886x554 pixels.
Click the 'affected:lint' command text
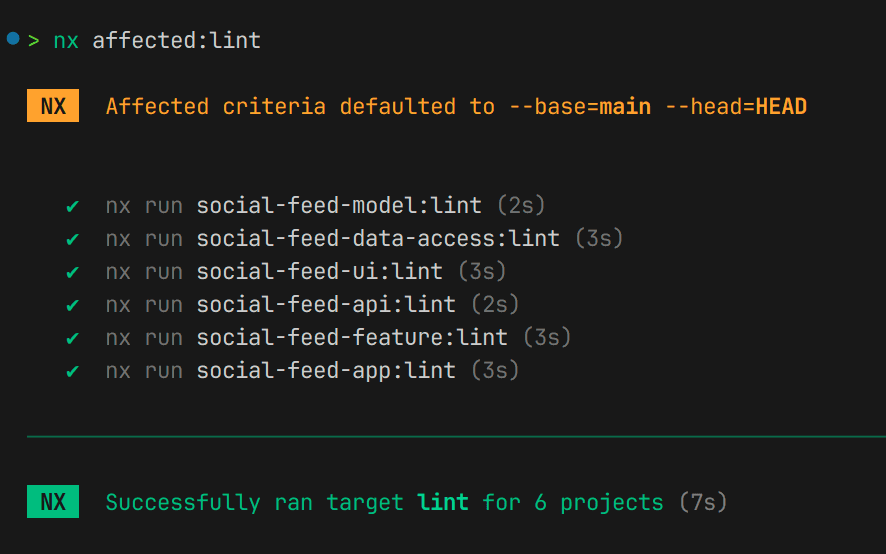click(x=176, y=41)
